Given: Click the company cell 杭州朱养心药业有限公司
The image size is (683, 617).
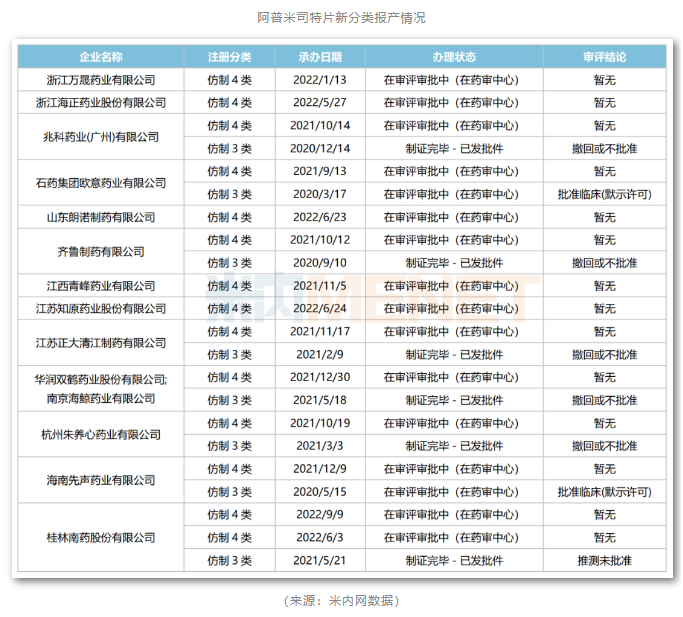Looking at the screenshot, I should tap(101, 434).
